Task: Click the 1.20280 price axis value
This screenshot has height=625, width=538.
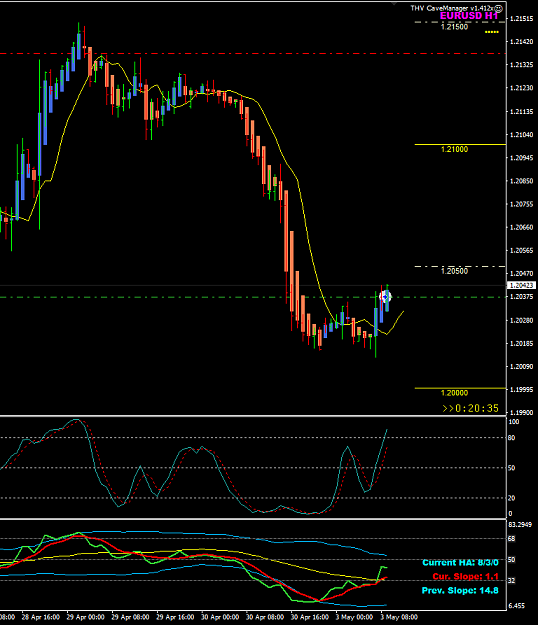Action: [522, 320]
